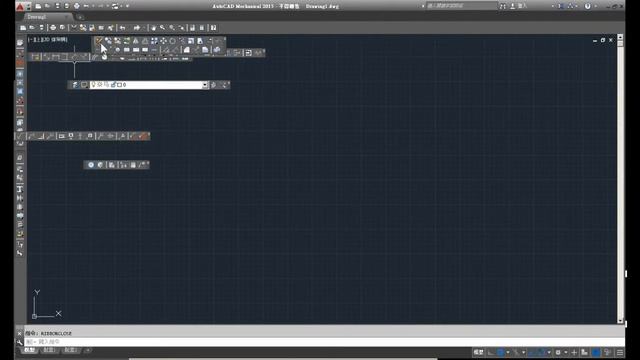Click the 模型 model space button in the status bar
The width and height of the screenshot is (640, 360).
pyautogui.click(x=478, y=352)
